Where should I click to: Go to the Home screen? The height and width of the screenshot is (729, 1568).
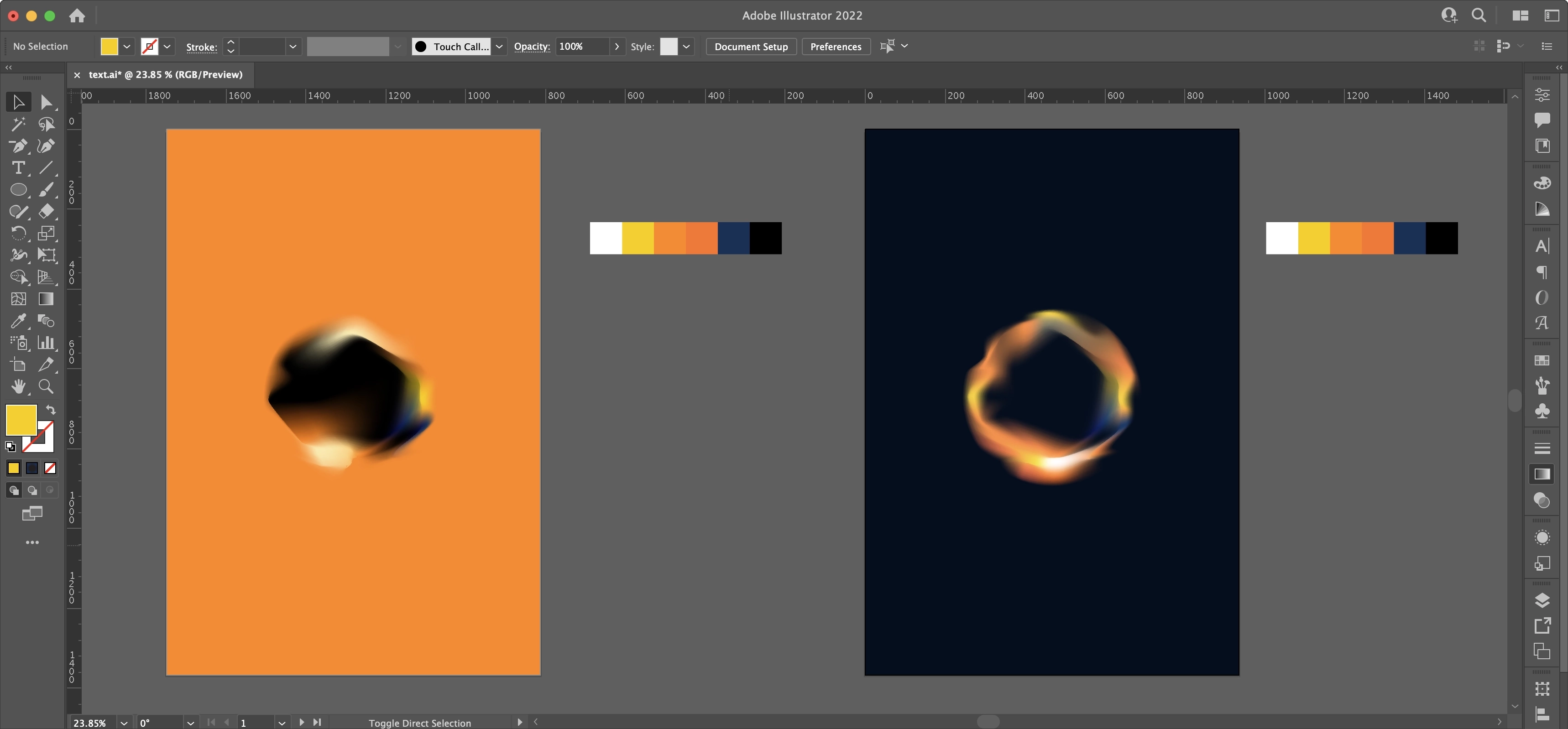77,15
